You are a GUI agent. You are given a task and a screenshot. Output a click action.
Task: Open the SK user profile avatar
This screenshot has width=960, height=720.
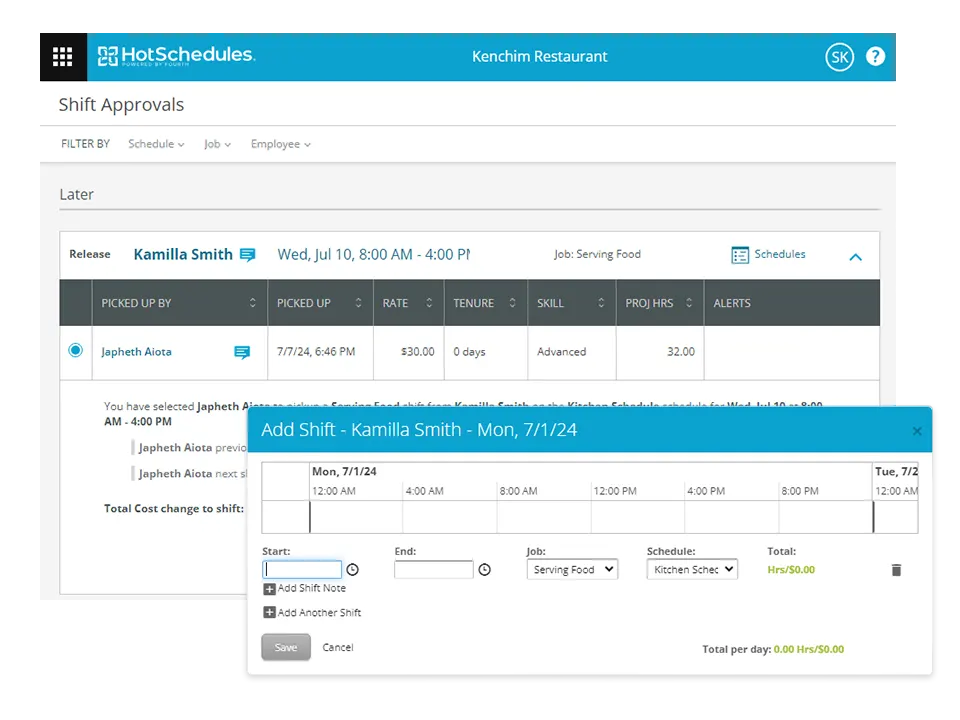coord(839,57)
